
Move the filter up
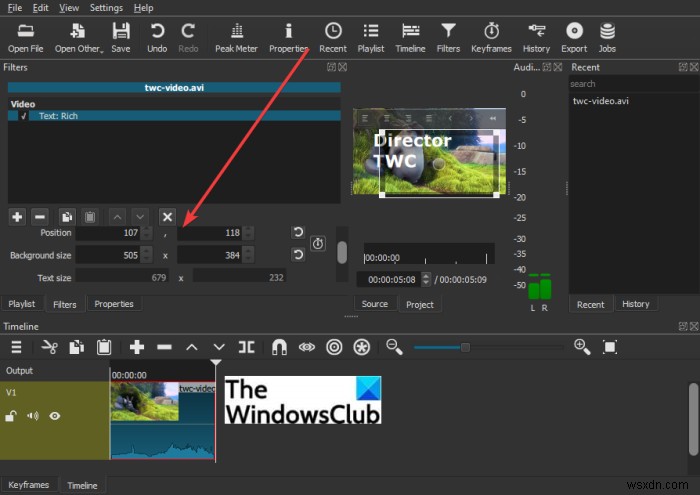(117, 217)
